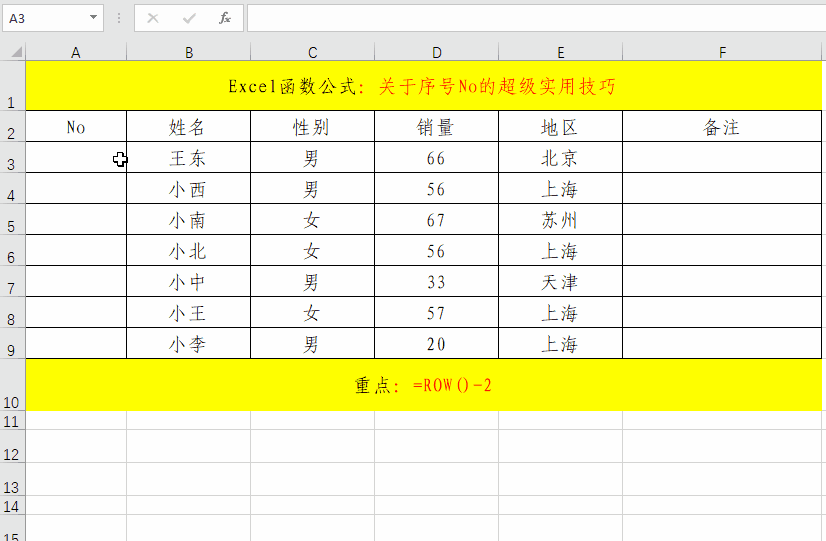Open the Name Box dropdown arrow
Image resolution: width=826 pixels, height=541 pixels.
93,17
